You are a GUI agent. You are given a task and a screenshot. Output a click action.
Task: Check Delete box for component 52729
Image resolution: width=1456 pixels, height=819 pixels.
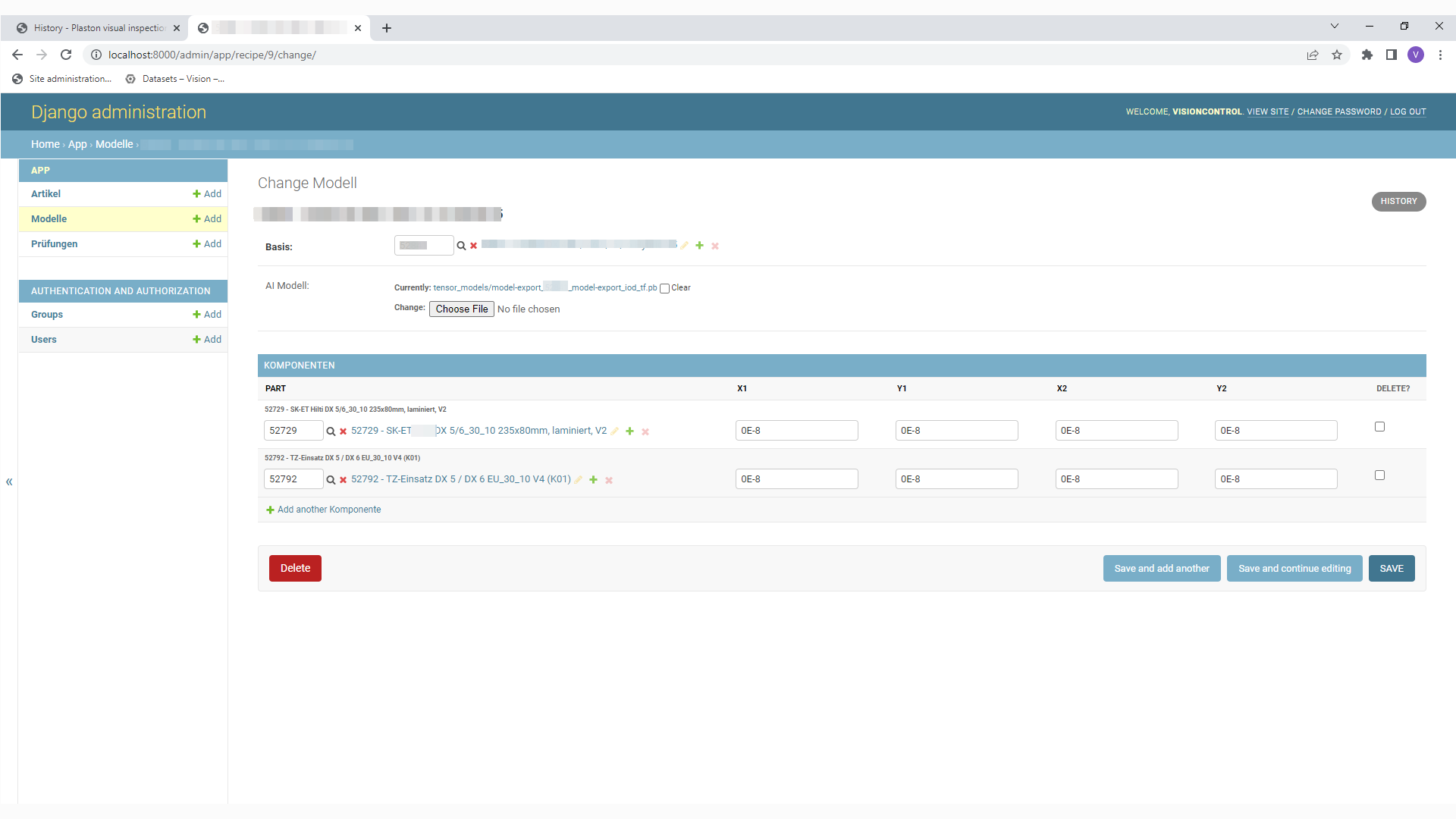click(x=1379, y=427)
